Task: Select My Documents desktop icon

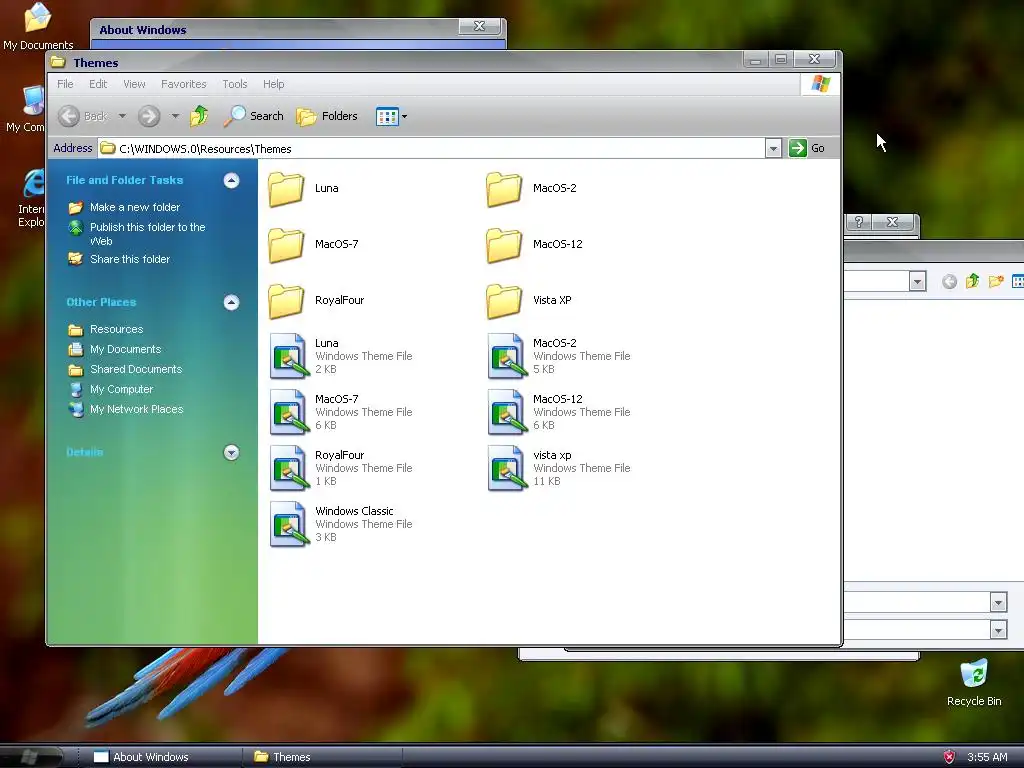Action: coord(38,26)
